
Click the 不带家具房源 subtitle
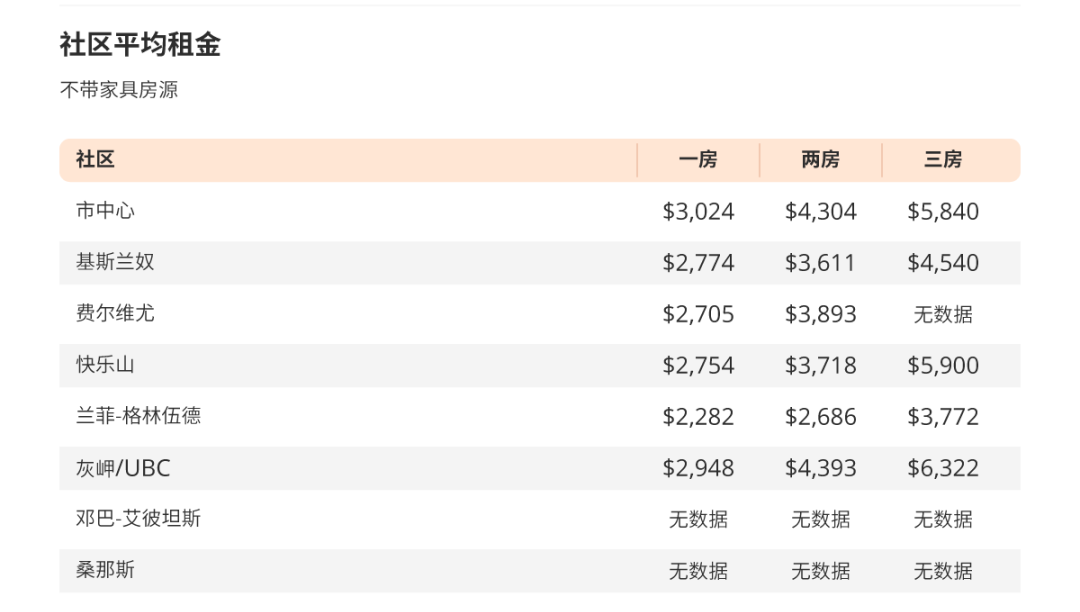click(119, 89)
